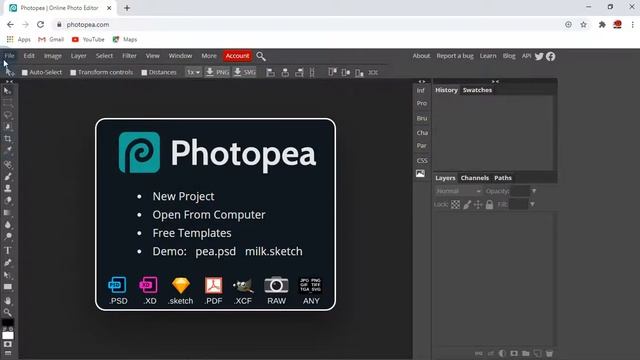This screenshot has width=640, height=360.
Task: Select the Magic Wand tool
Action: pyautogui.click(x=7, y=127)
